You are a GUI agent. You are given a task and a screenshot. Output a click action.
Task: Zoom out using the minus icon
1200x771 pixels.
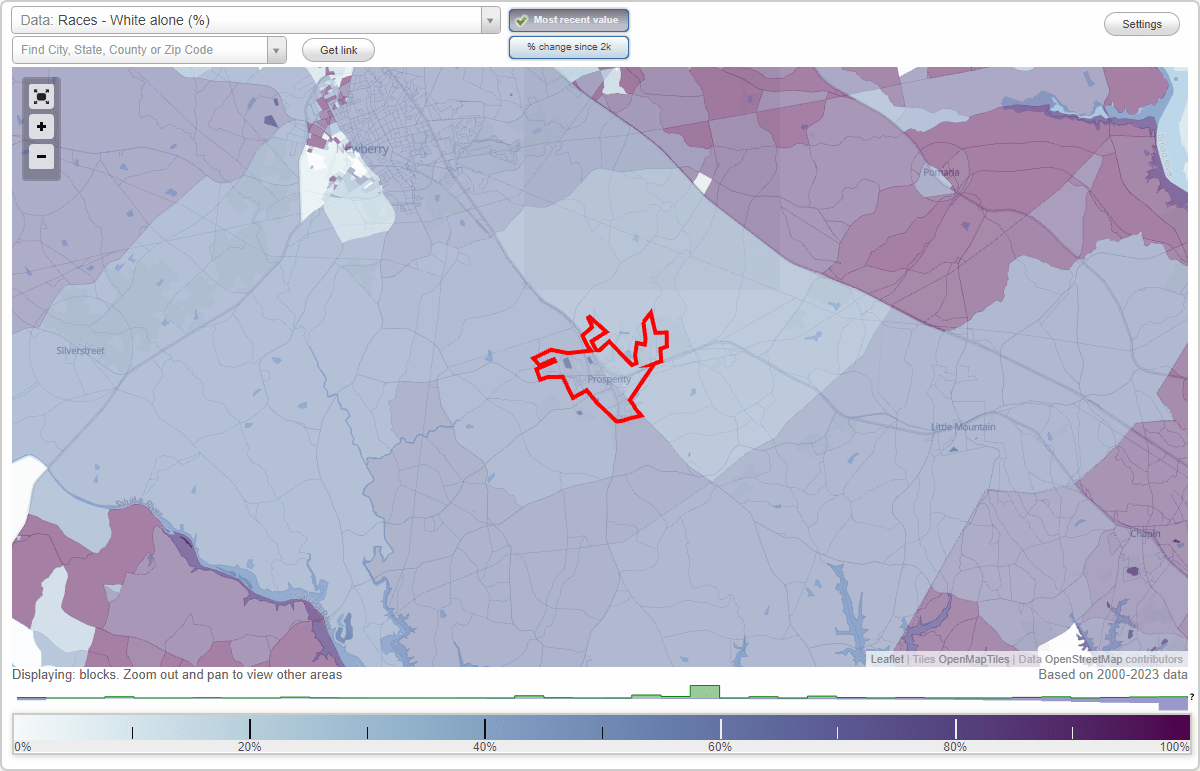click(41, 157)
